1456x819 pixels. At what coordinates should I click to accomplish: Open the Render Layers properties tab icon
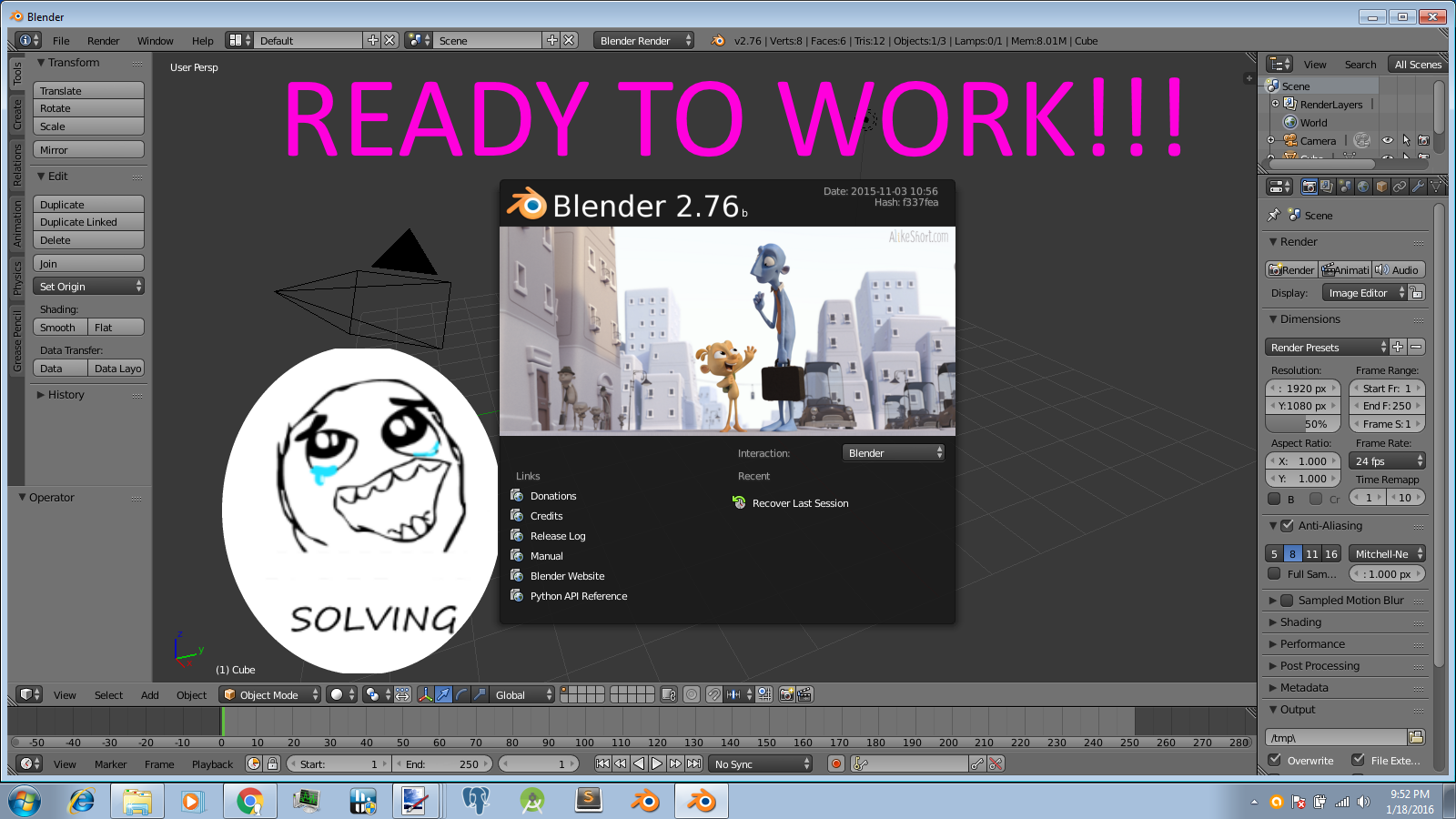pos(1327,187)
